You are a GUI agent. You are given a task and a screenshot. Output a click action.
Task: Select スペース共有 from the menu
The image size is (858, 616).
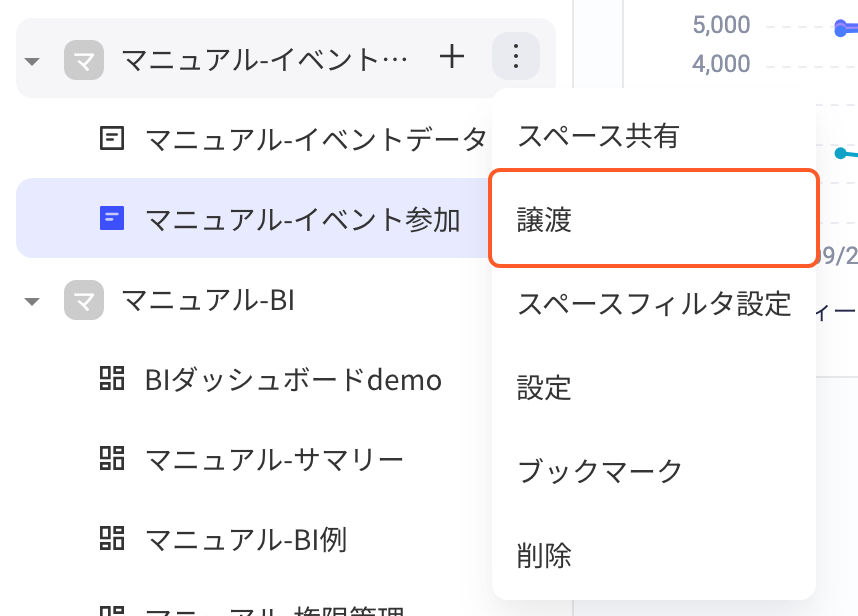click(654, 136)
